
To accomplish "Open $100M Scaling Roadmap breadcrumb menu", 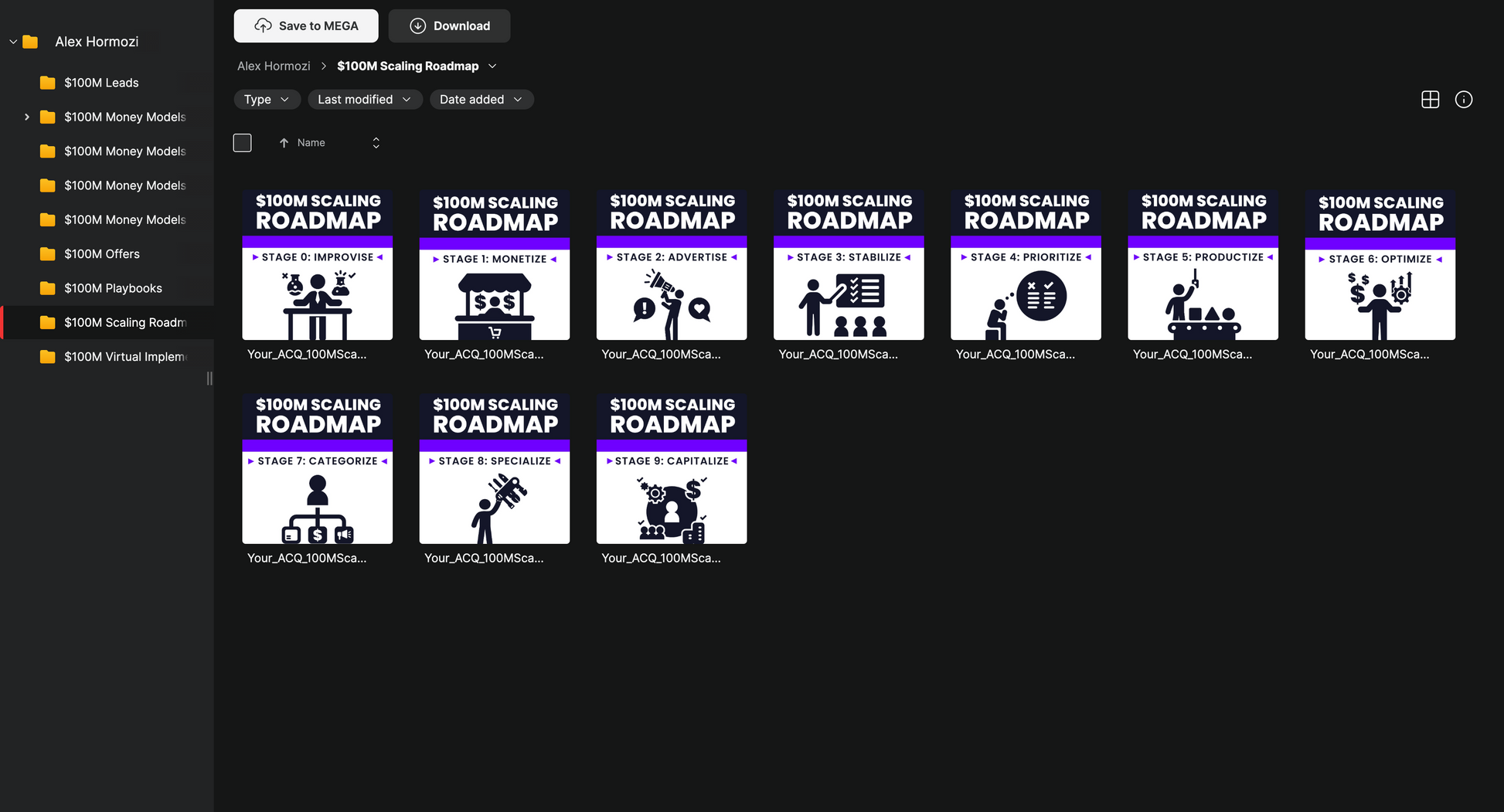I will [492, 66].
